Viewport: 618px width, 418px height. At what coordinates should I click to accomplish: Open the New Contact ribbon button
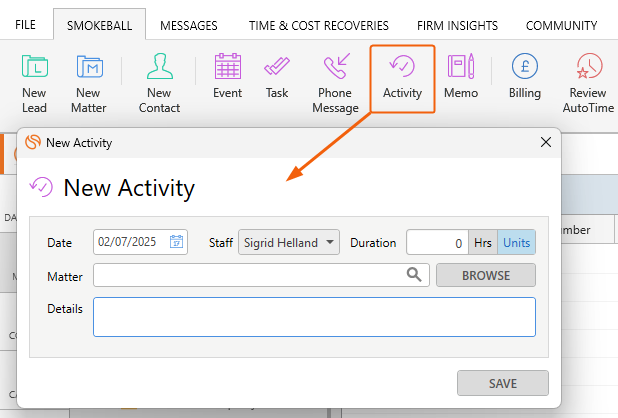point(159,84)
